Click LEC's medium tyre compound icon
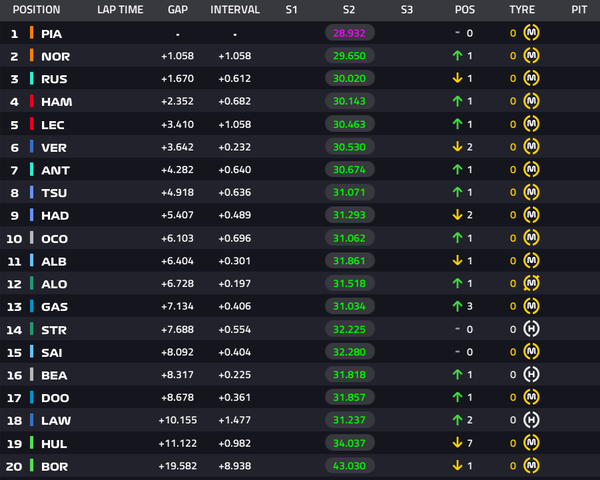Viewport: 600px width, 480px height. coord(531,124)
